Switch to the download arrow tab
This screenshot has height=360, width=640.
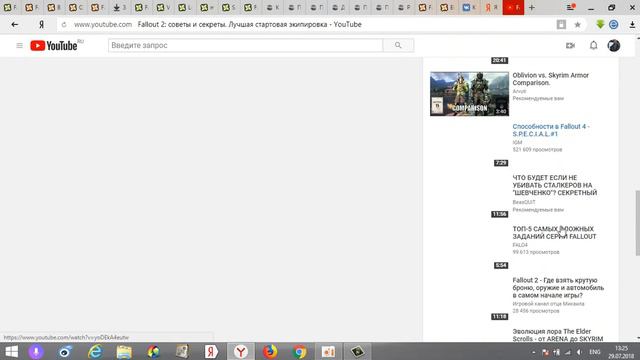coord(120,7)
